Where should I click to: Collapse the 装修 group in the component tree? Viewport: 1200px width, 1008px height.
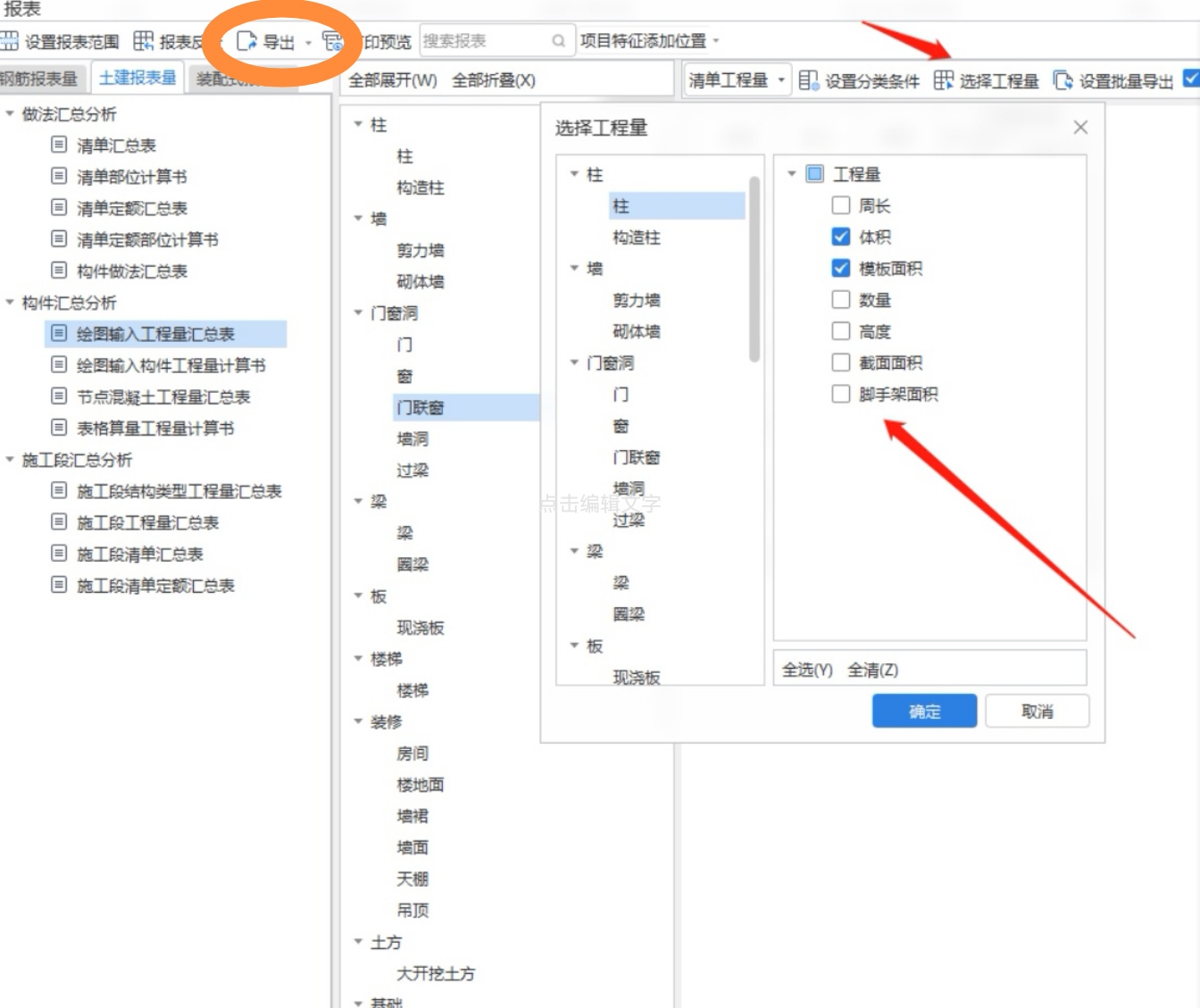(x=358, y=721)
